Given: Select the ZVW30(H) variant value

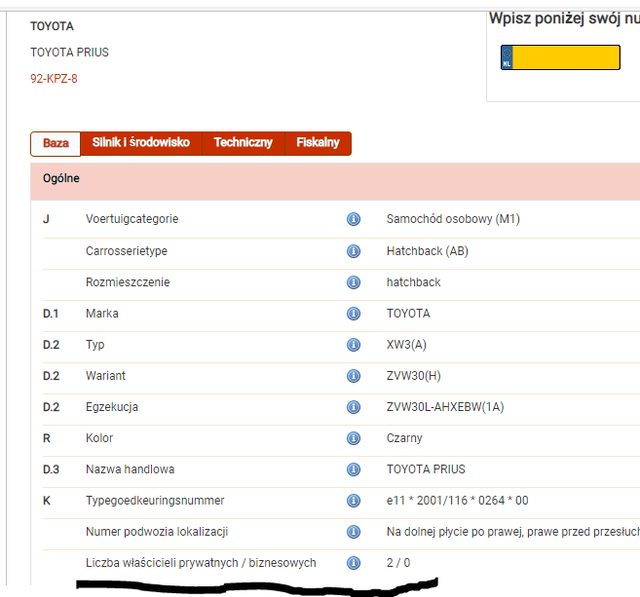Looking at the screenshot, I should pyautogui.click(x=413, y=376).
